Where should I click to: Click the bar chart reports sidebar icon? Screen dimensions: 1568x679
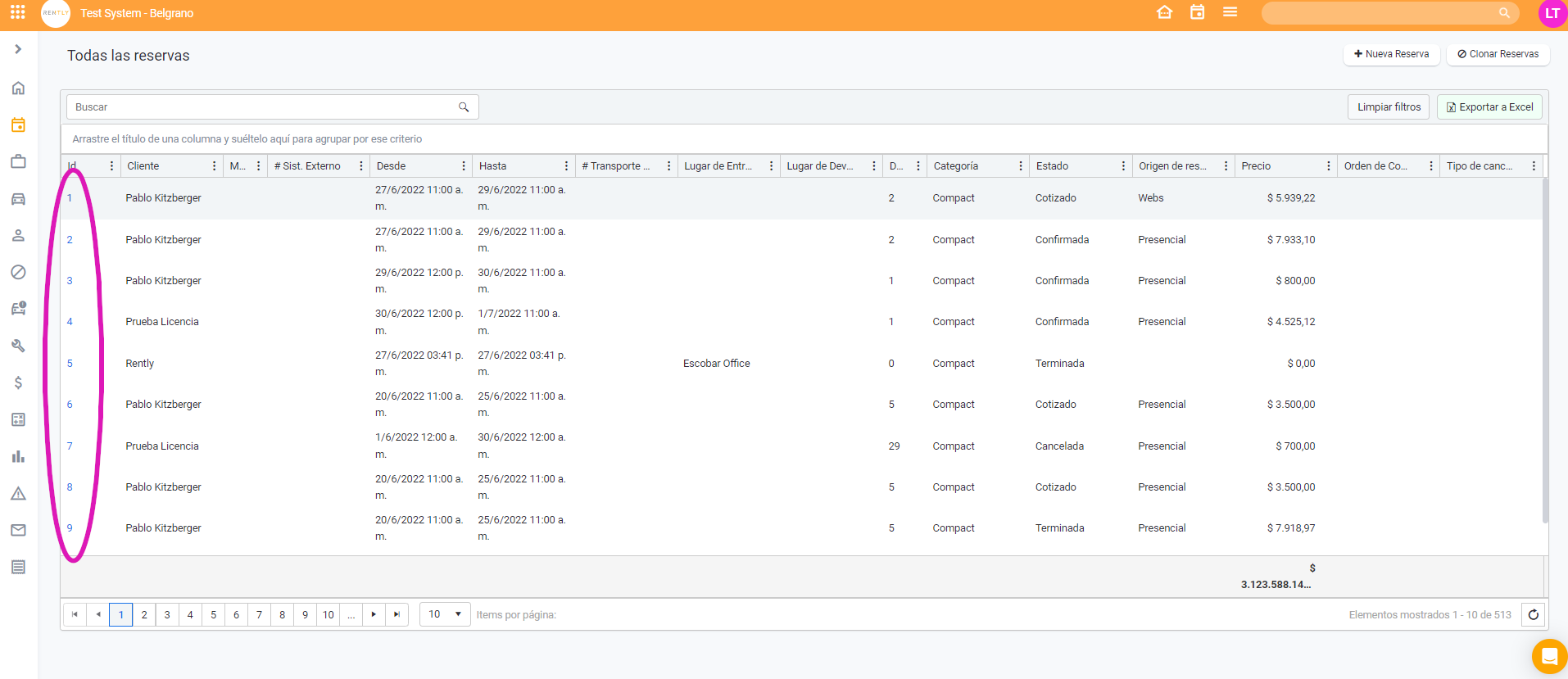[x=18, y=456]
